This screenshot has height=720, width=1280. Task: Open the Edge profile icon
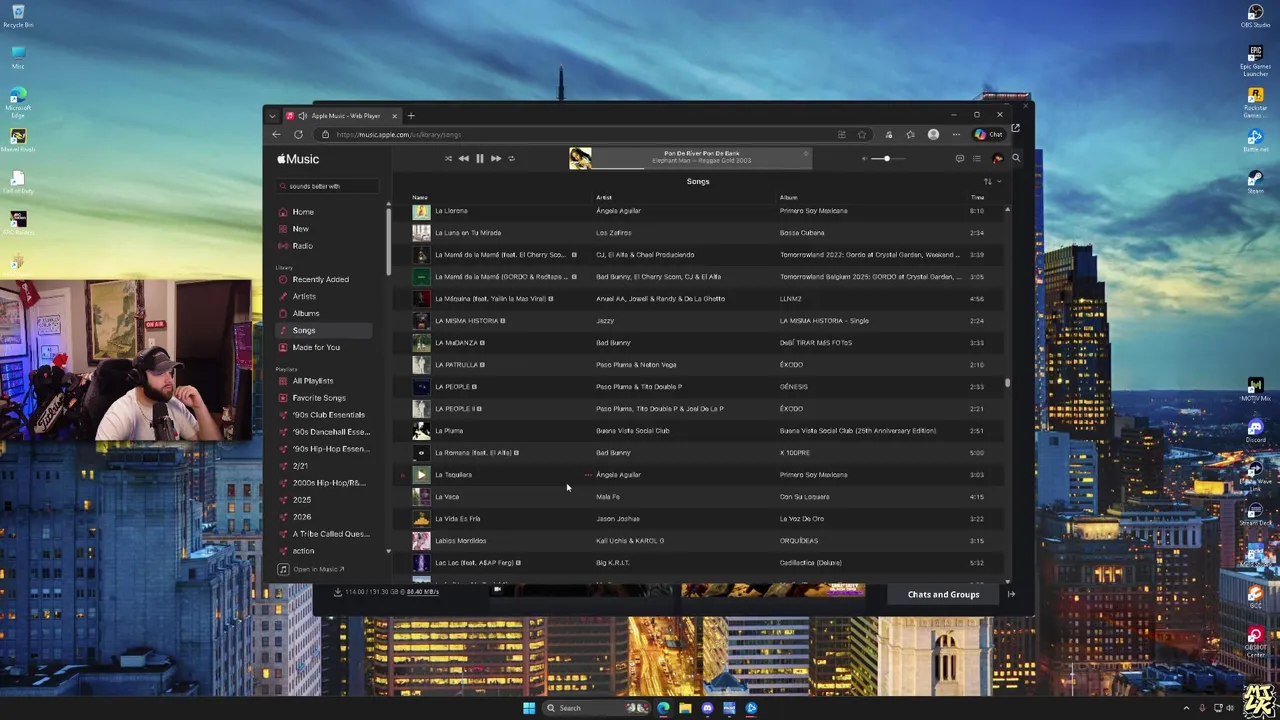pos(933,135)
